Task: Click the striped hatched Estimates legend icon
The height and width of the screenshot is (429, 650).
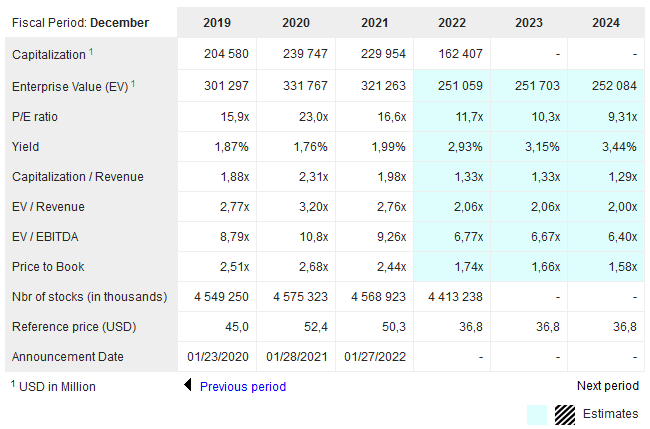Action: [x=565, y=414]
